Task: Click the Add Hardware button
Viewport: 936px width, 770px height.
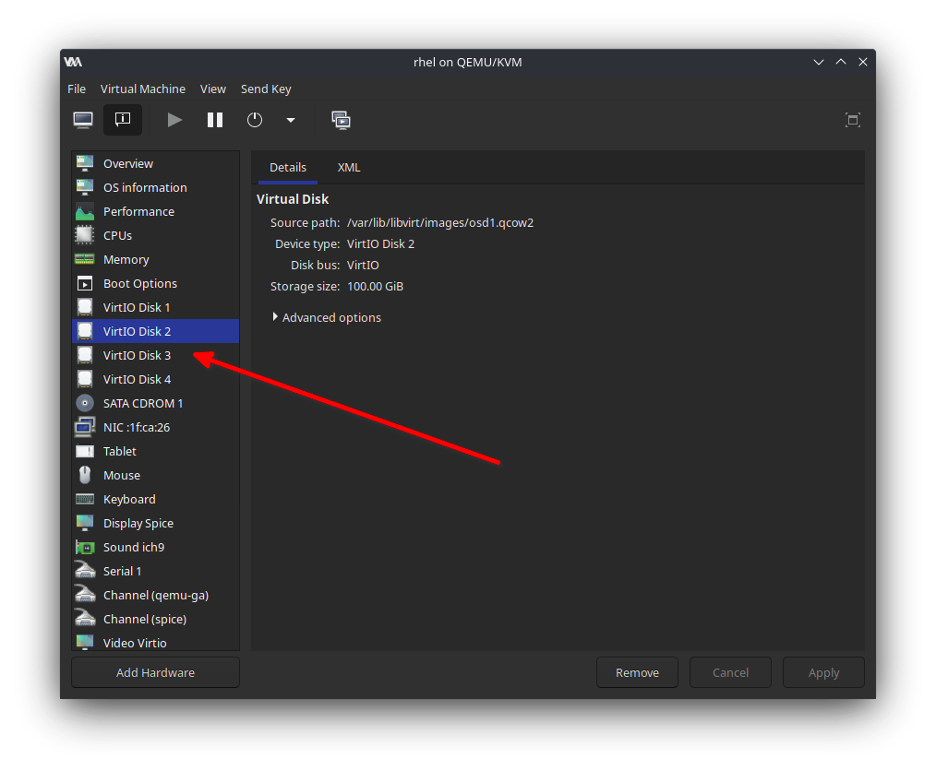Action: 155,673
